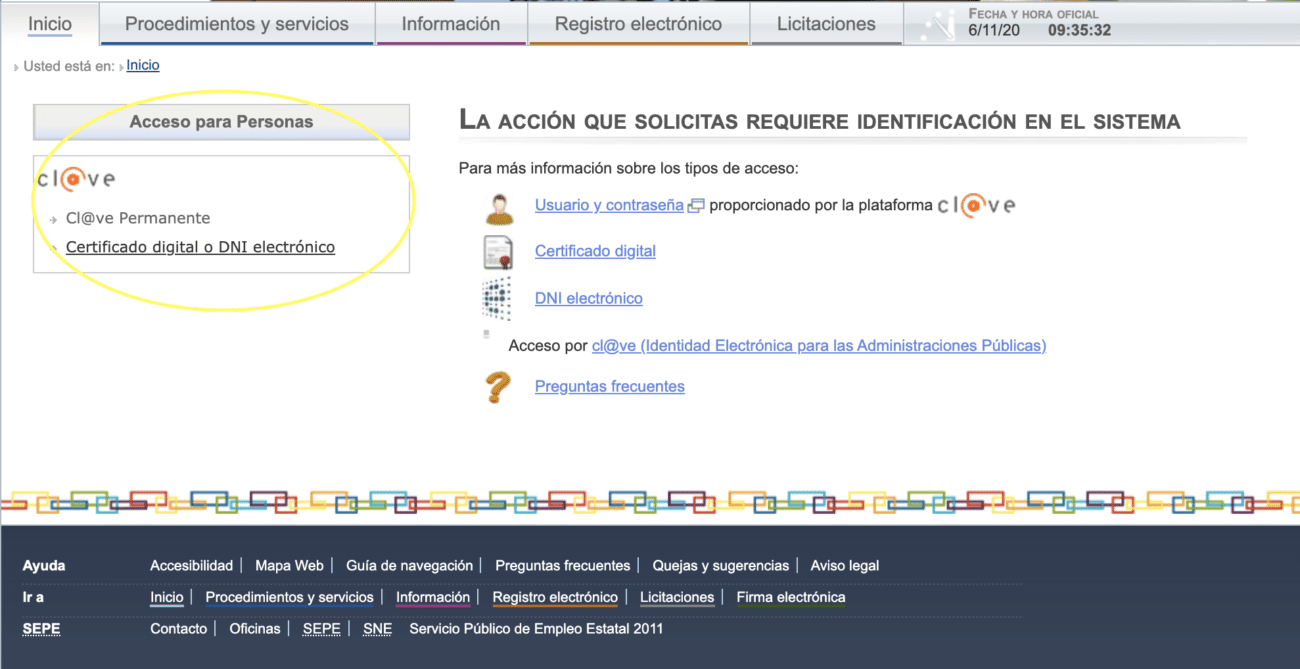
Task: Open Contacto in the SEPE footer row
Action: pos(178,629)
